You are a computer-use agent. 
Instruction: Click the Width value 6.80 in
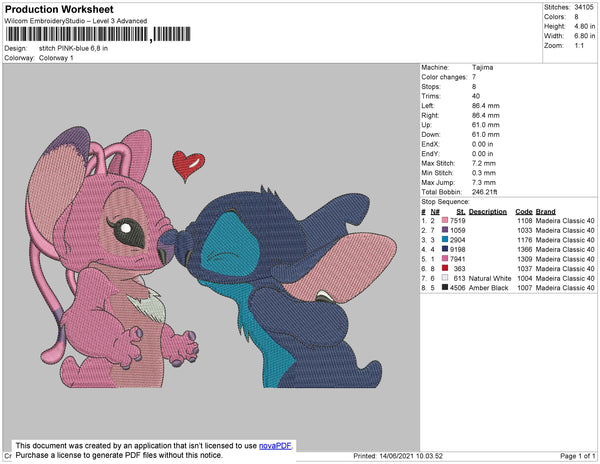tap(585, 36)
